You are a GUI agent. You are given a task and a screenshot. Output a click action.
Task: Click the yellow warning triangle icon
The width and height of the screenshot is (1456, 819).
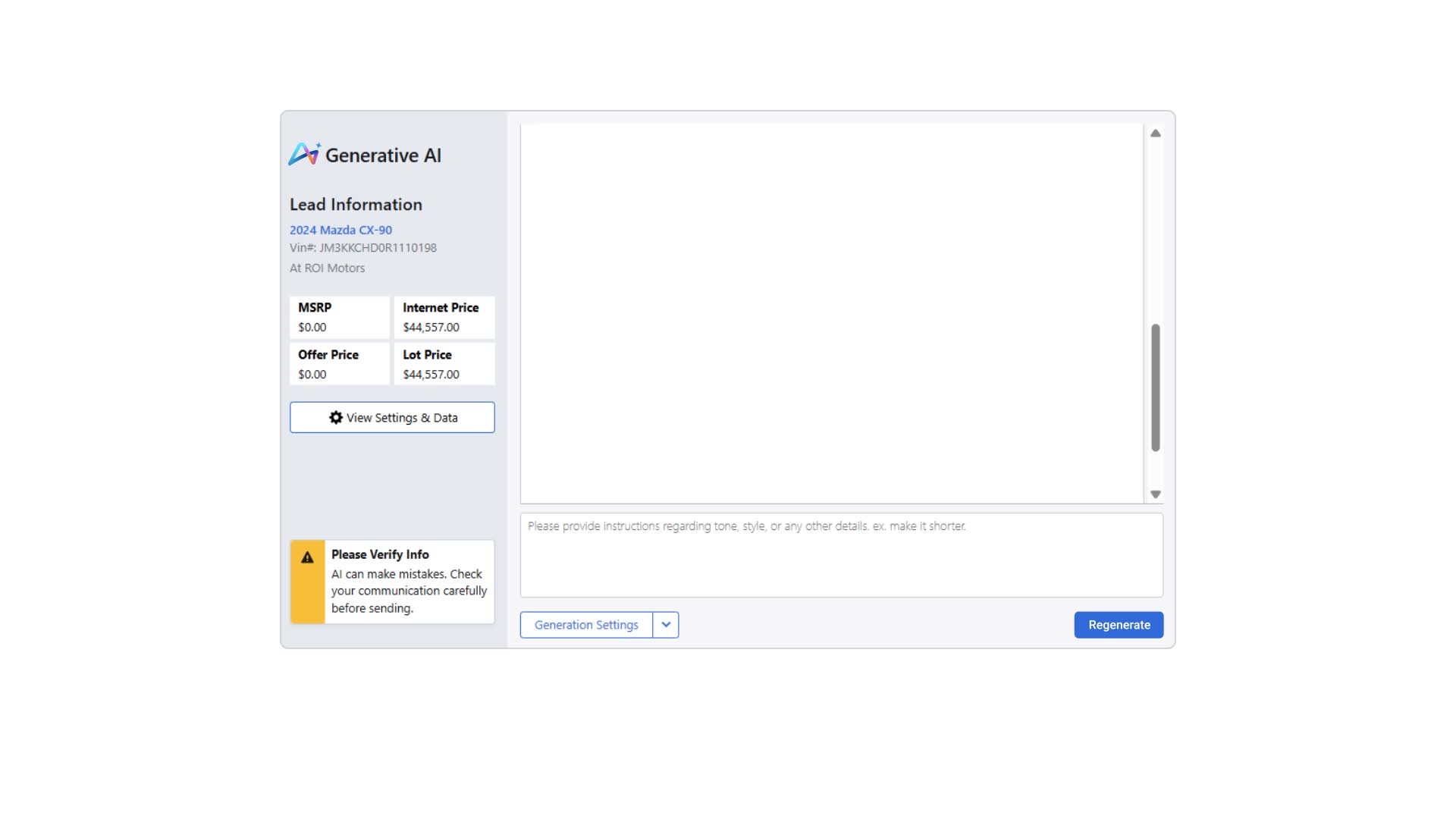pos(307,557)
